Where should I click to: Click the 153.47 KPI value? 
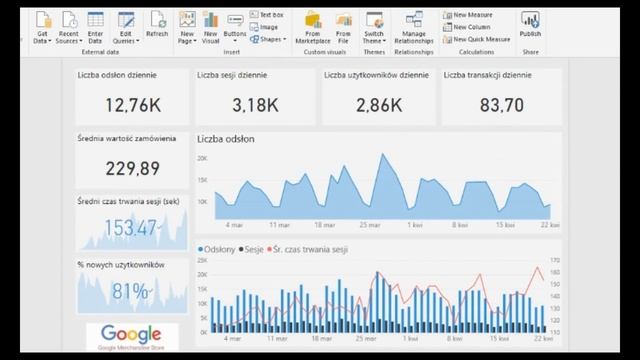(131, 227)
